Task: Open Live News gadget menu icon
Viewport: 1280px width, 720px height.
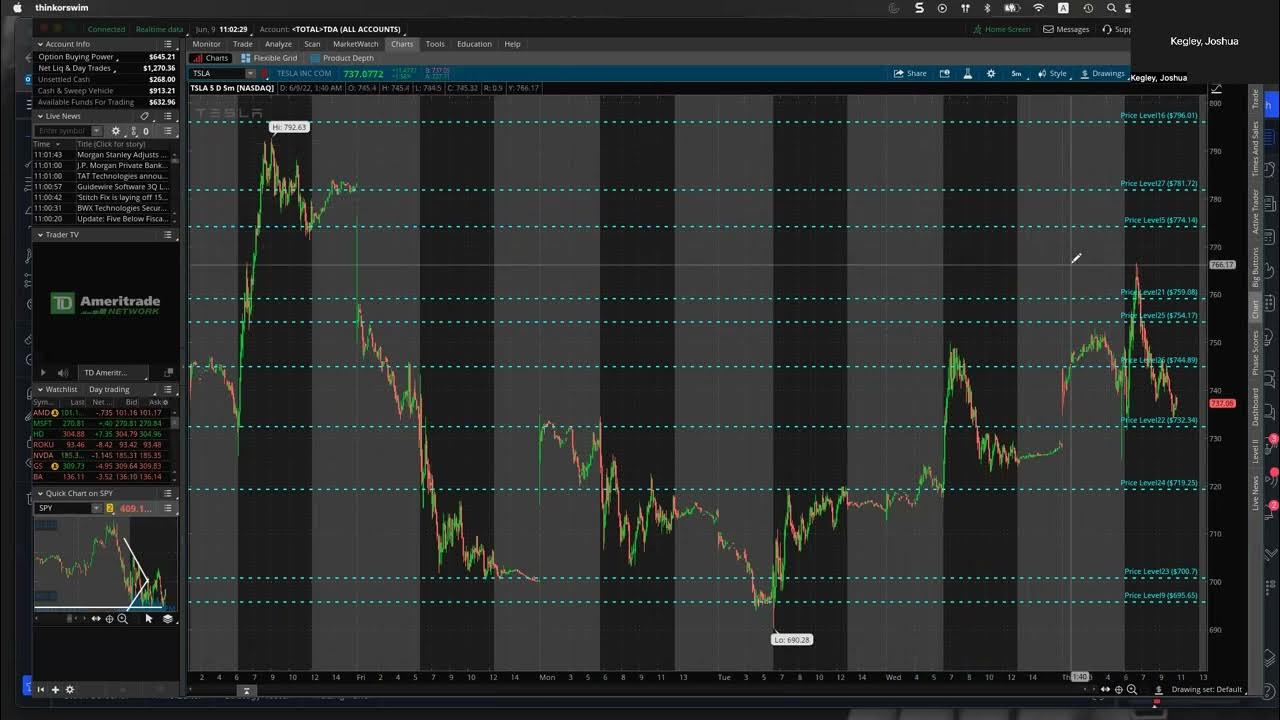Action: (168, 116)
